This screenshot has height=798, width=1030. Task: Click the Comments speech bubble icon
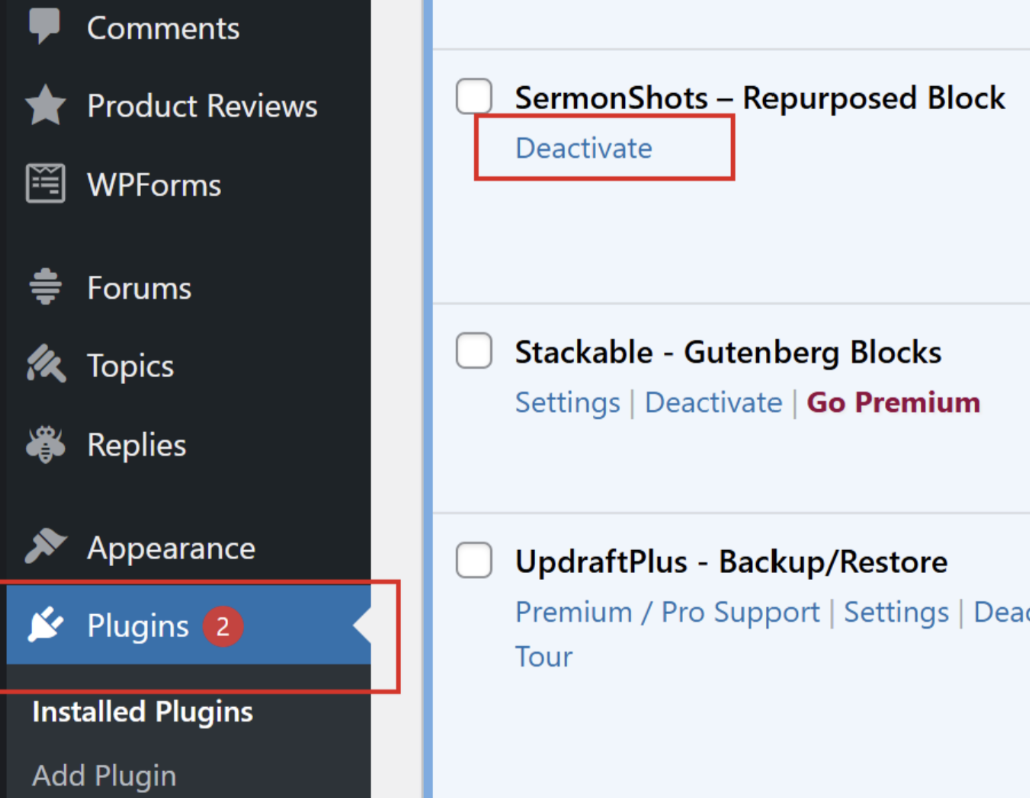[x=45, y=27]
